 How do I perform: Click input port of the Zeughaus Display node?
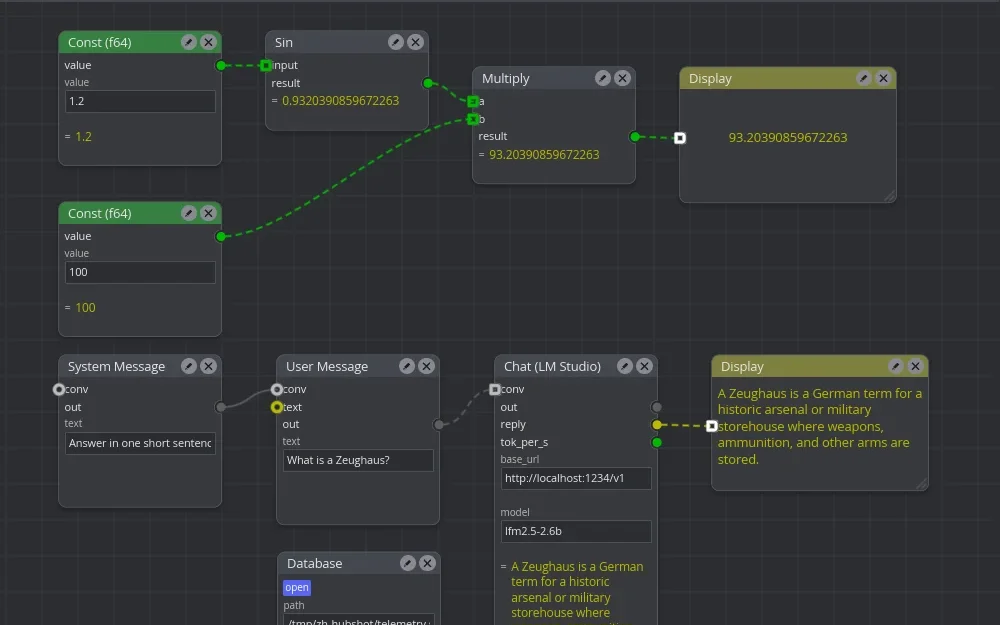click(712, 426)
